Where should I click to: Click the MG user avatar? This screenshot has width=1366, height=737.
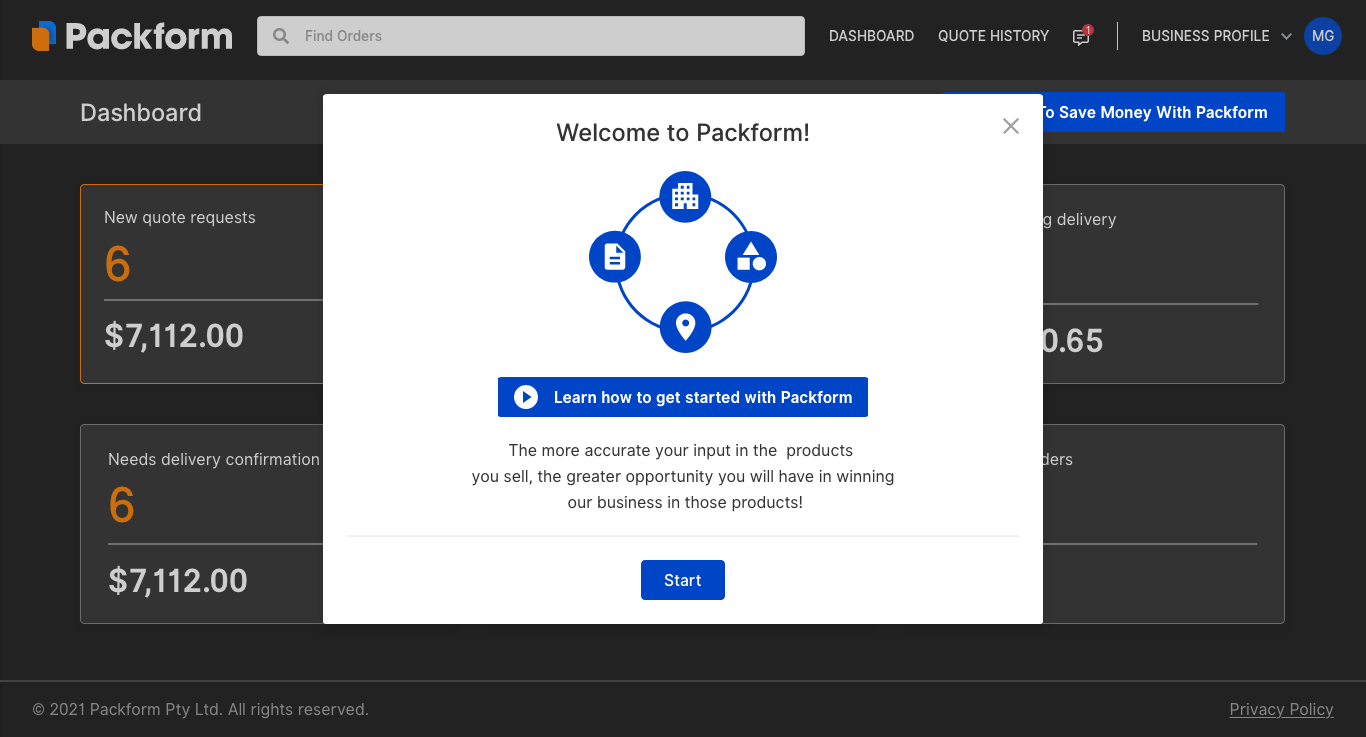pyautogui.click(x=1322, y=36)
